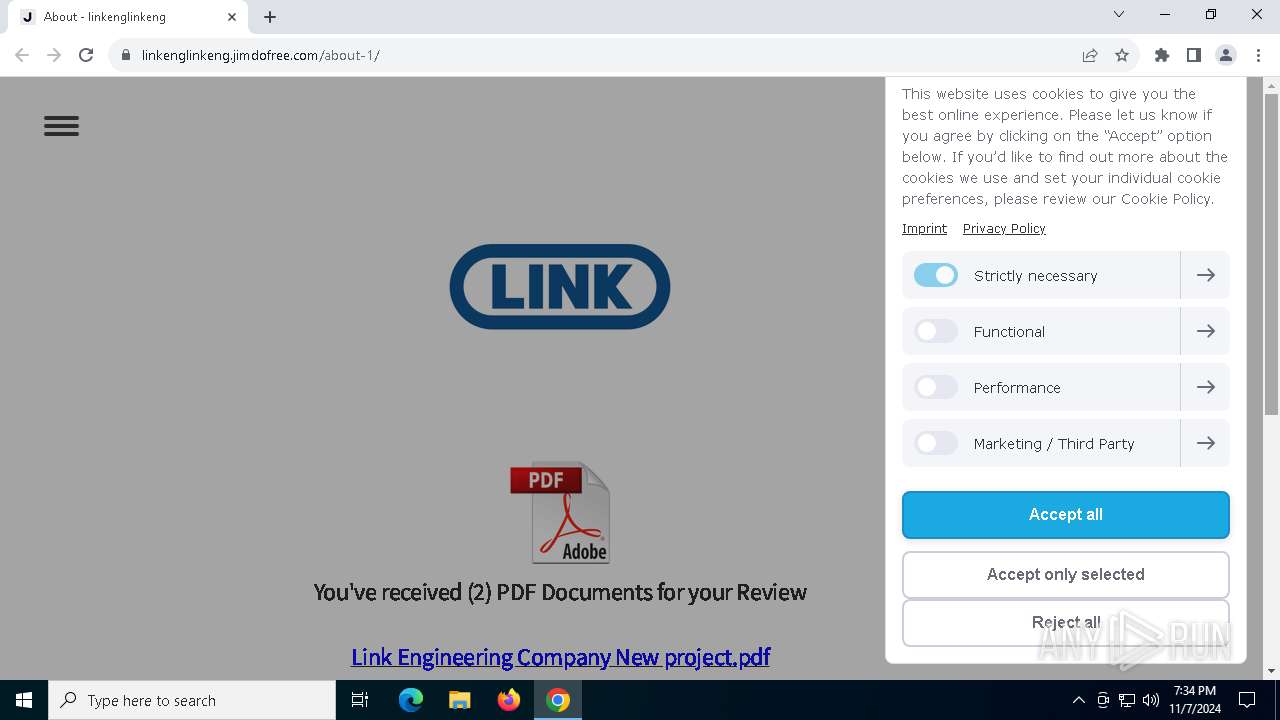This screenshot has height=720, width=1280.
Task: Click You've received (2) PDF Documents text
Action: tap(560, 592)
